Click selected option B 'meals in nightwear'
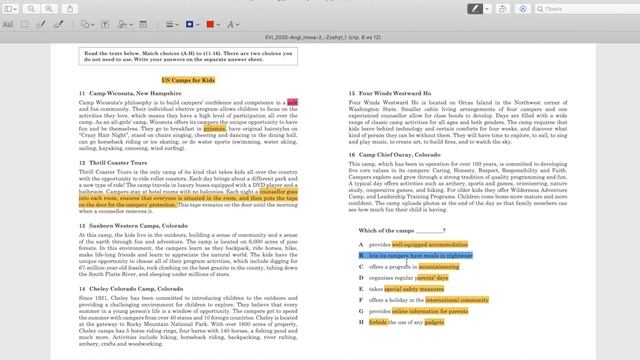This screenshot has height=360, width=640. [x=416, y=256]
